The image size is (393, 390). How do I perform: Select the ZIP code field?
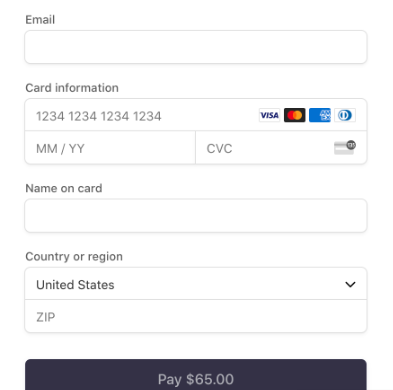196,316
